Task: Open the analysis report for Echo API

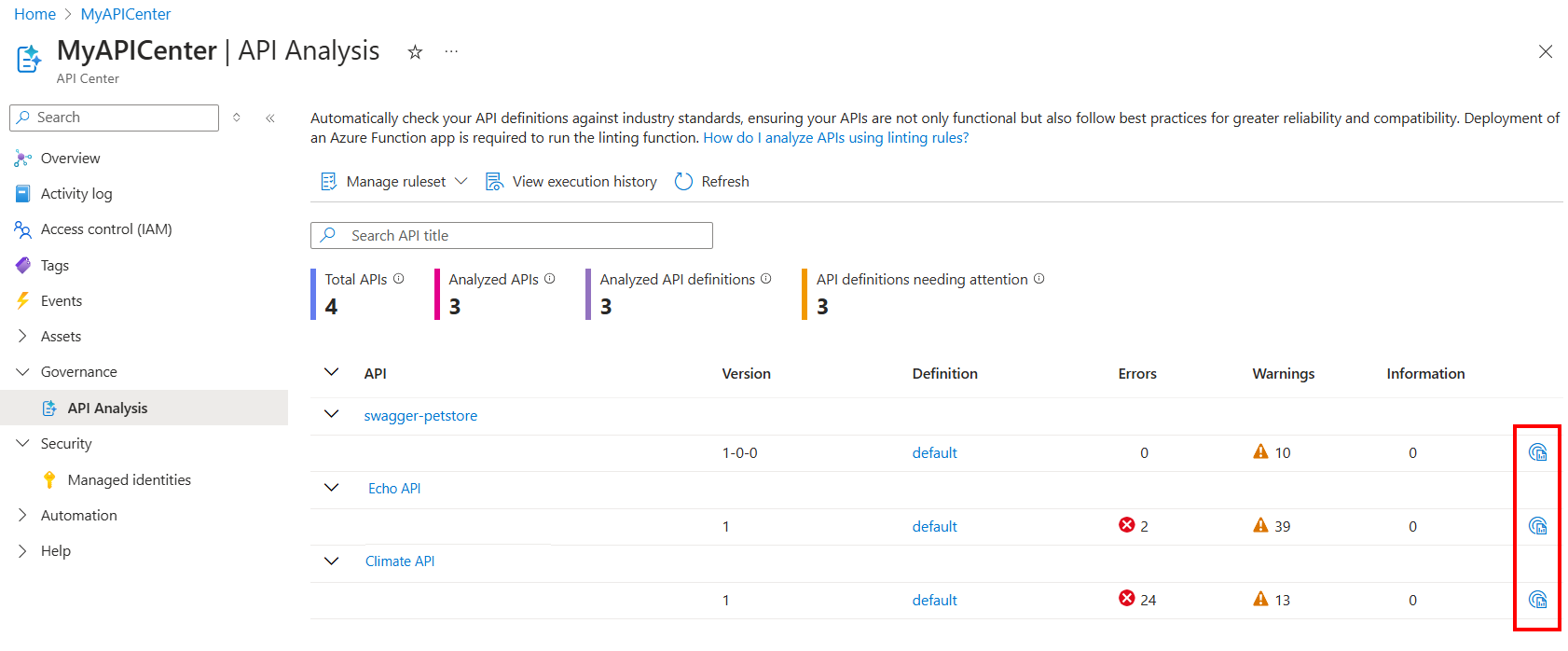Action: click(1538, 526)
